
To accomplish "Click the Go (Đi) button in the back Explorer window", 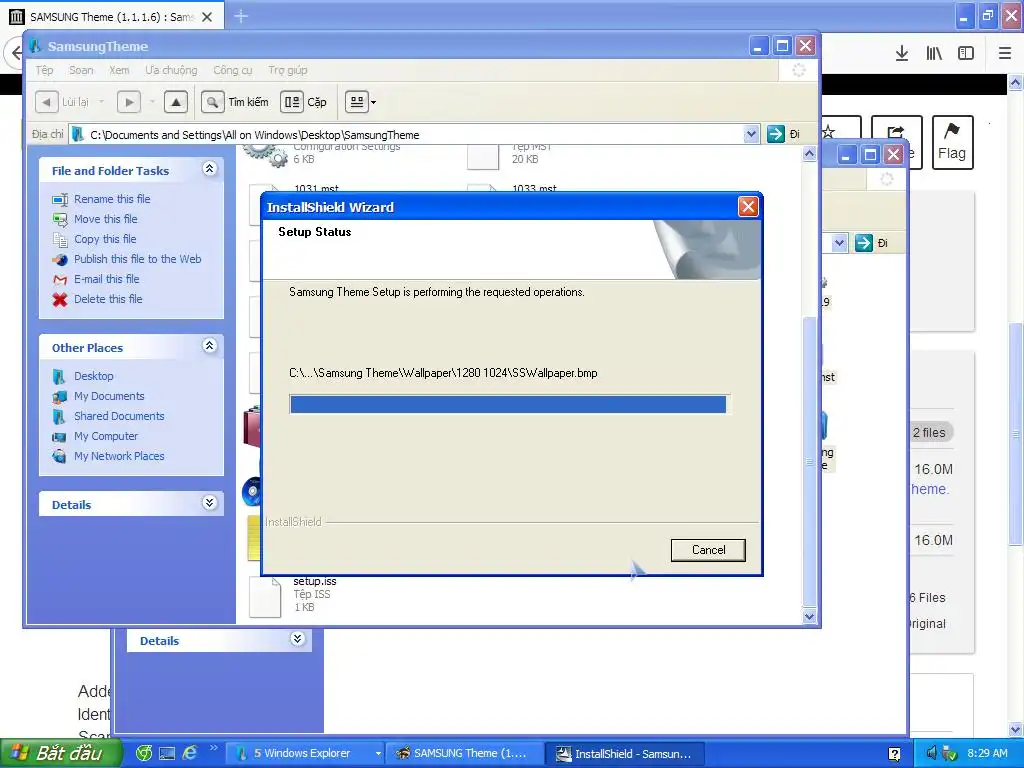I will point(872,243).
